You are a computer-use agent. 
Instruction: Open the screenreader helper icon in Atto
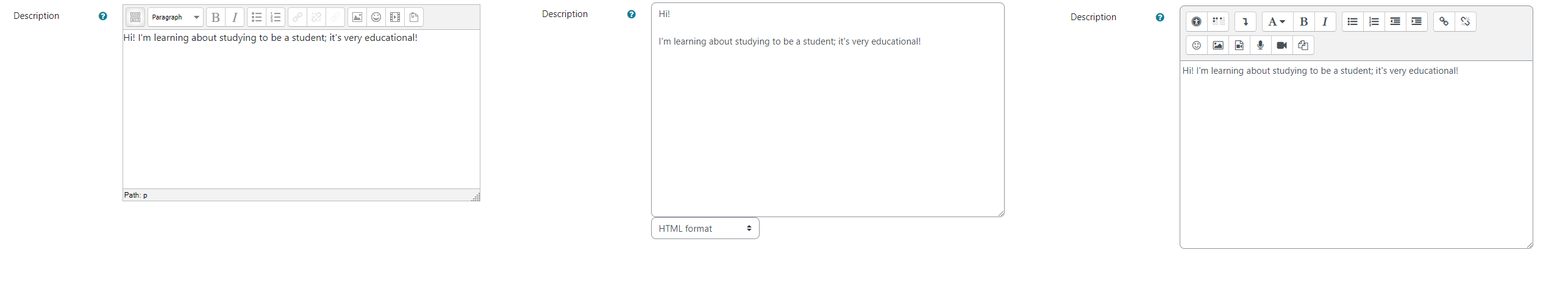[x=1218, y=21]
